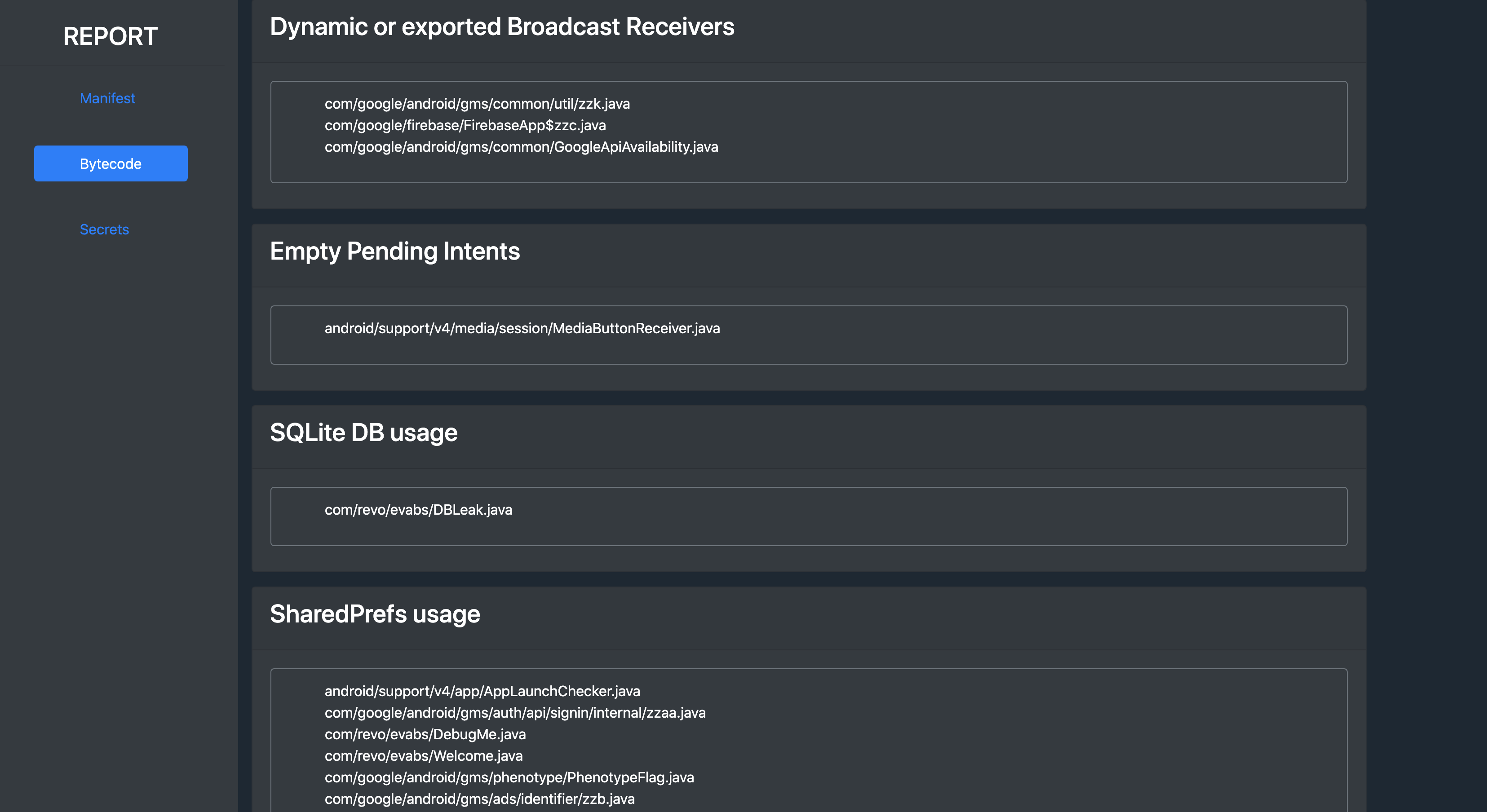The image size is (1487, 812).
Task: Click the SQLite DB usage heading
Action: 364,433
